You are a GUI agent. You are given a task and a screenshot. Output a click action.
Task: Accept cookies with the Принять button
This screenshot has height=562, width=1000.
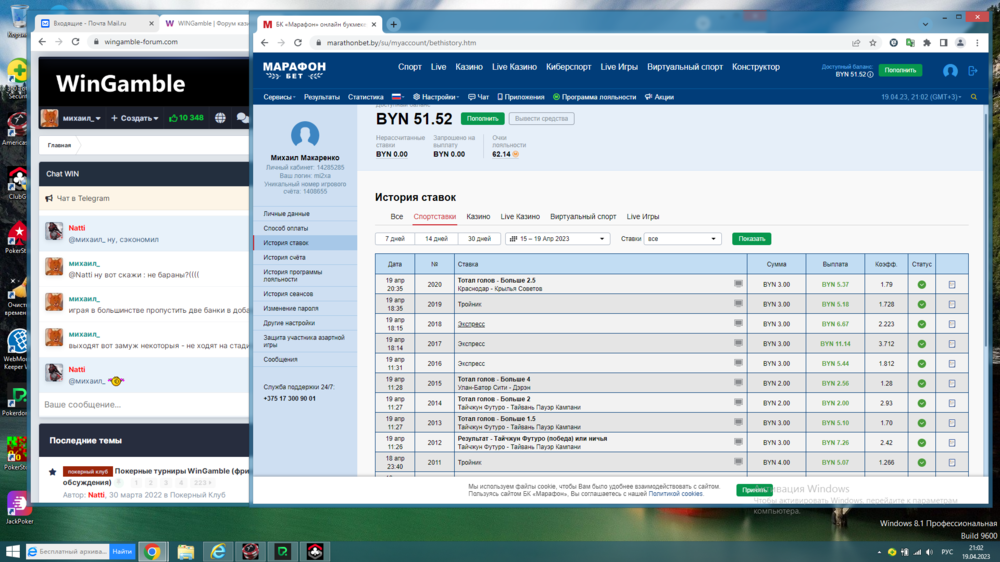coord(755,490)
